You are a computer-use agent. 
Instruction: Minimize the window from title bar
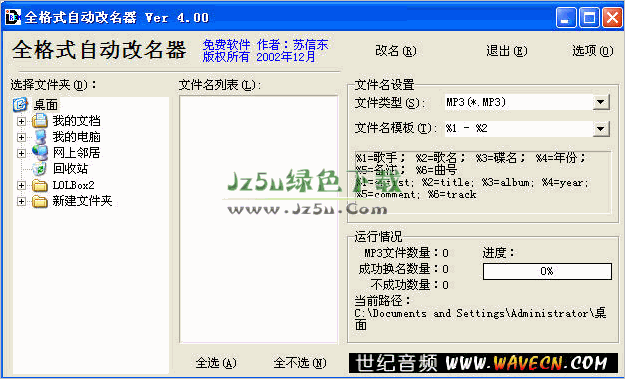(566, 18)
